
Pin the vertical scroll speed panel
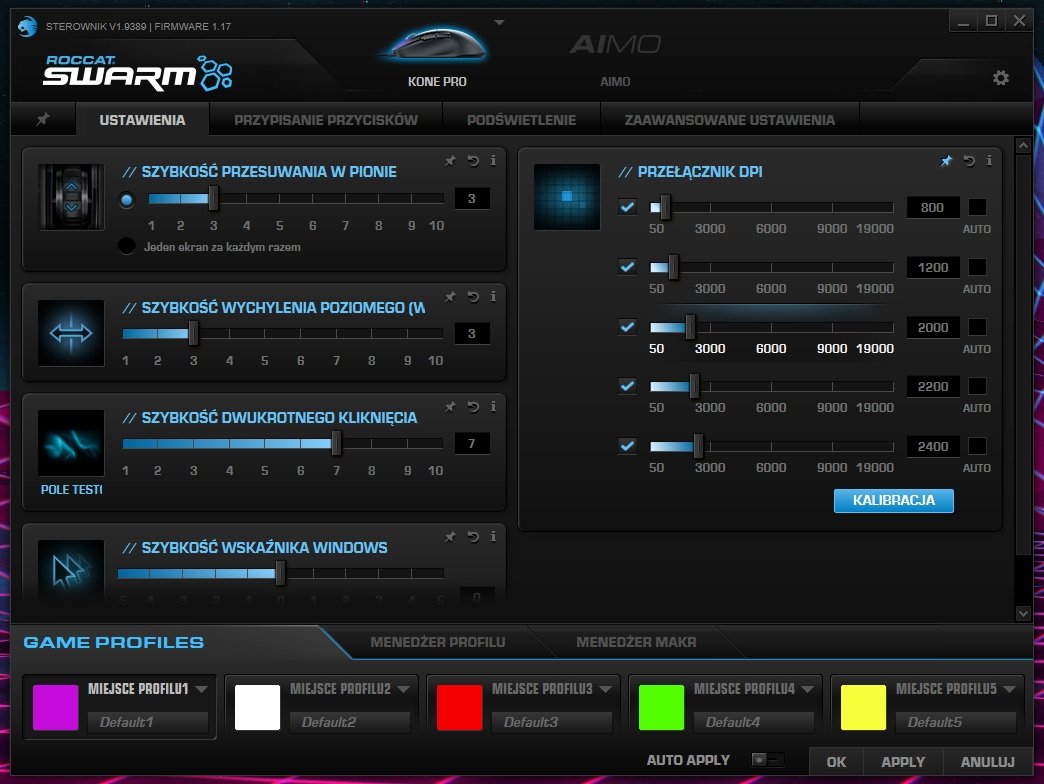[451, 160]
